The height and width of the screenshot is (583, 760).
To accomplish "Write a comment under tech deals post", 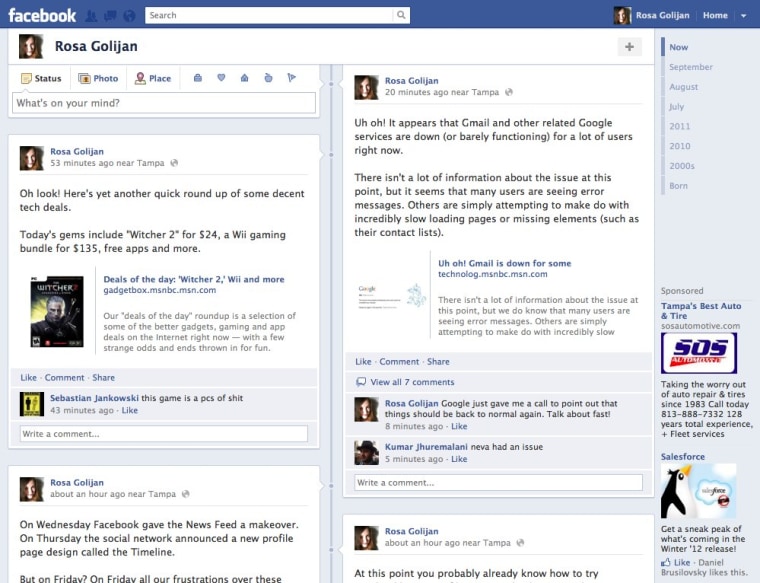I will click(x=164, y=434).
